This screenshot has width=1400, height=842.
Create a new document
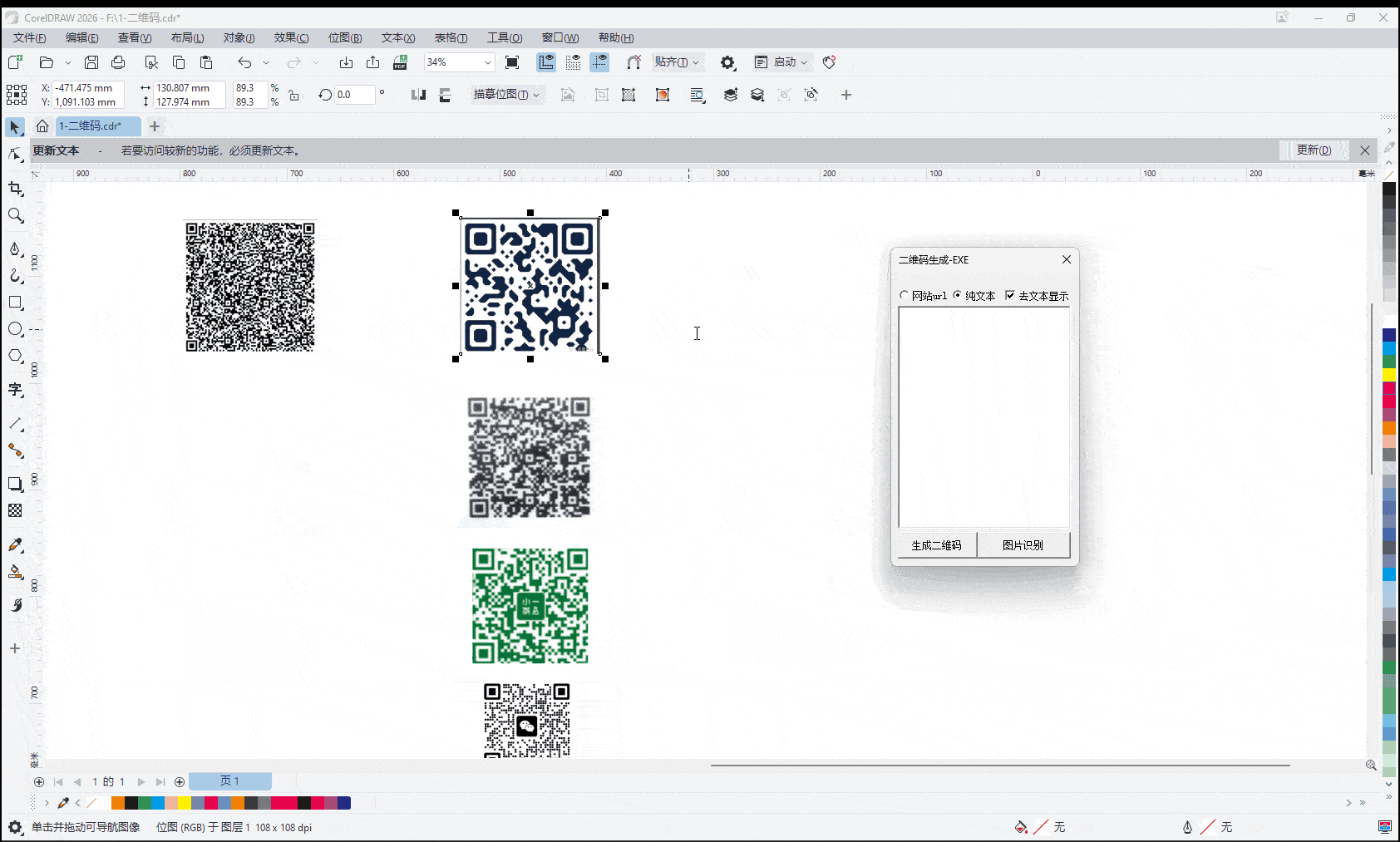click(x=15, y=62)
